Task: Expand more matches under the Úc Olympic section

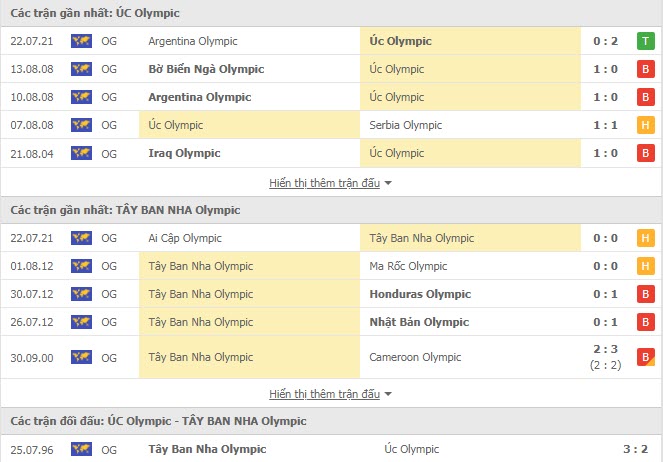Action: [330, 183]
